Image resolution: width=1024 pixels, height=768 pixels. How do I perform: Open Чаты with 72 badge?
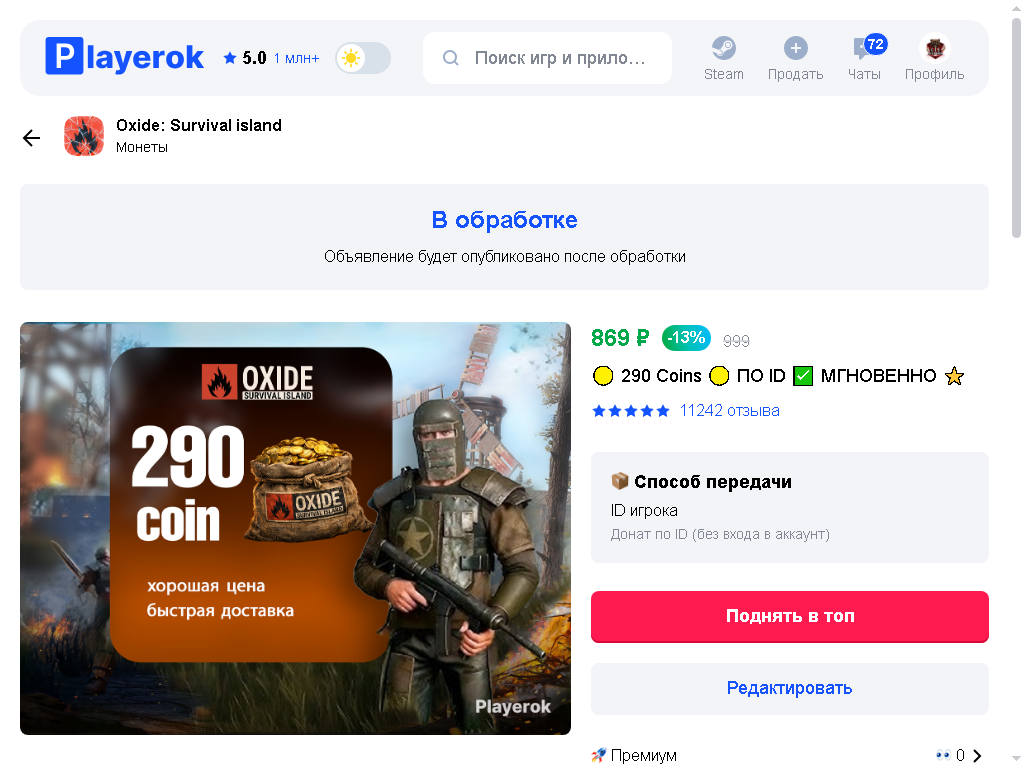[x=865, y=58]
